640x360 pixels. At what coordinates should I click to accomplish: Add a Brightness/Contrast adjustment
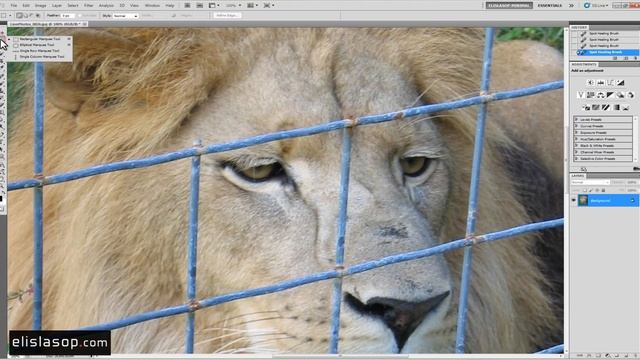pyautogui.click(x=591, y=83)
